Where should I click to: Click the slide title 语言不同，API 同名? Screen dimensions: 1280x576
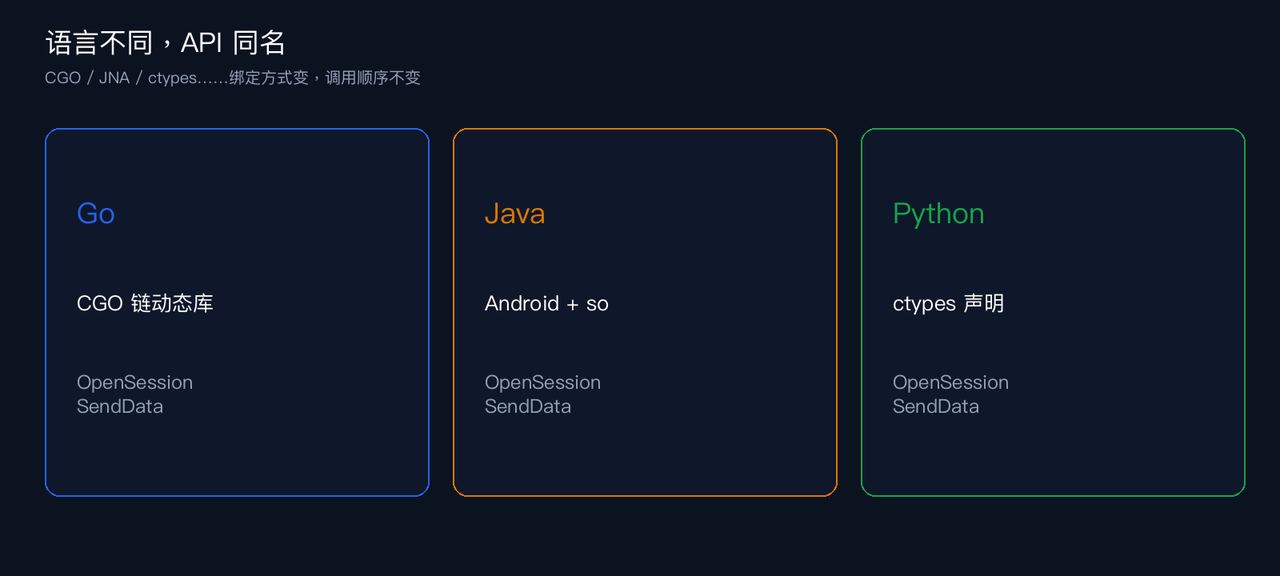pyautogui.click(x=166, y=42)
